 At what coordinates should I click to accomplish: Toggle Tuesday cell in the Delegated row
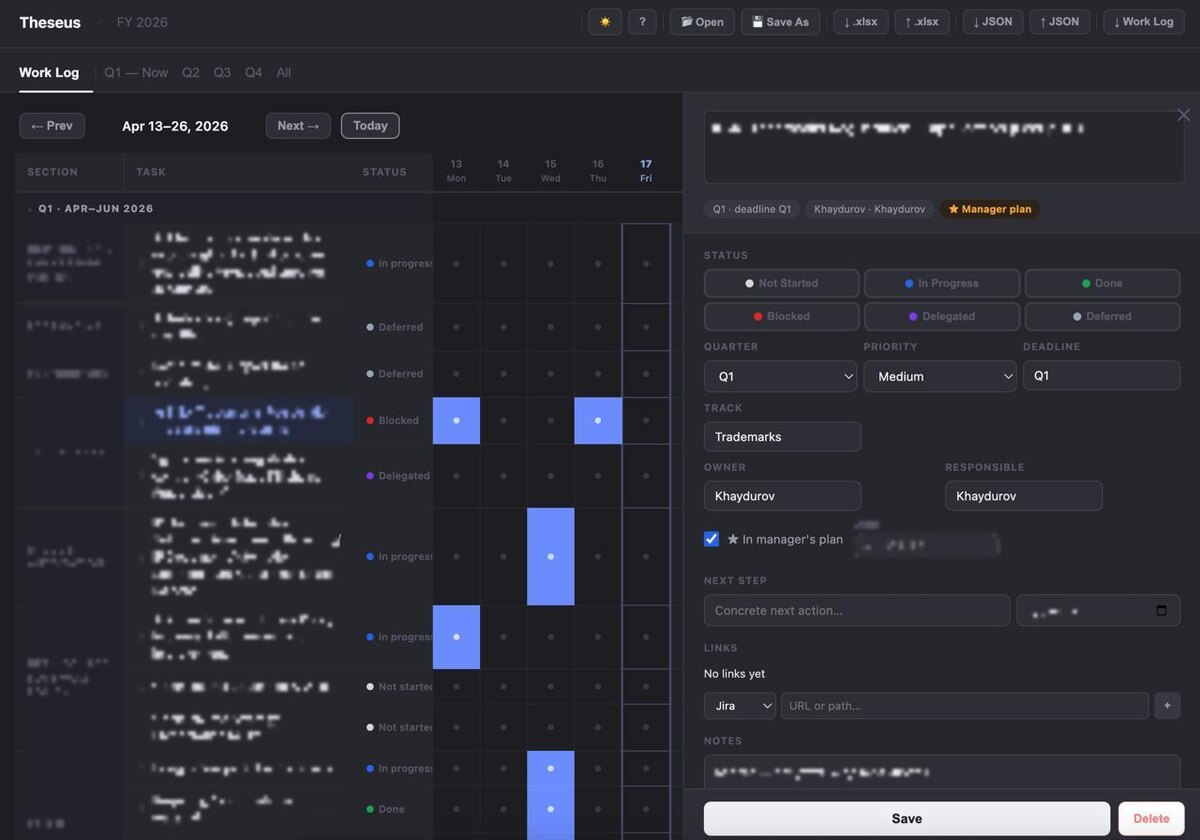tap(503, 476)
